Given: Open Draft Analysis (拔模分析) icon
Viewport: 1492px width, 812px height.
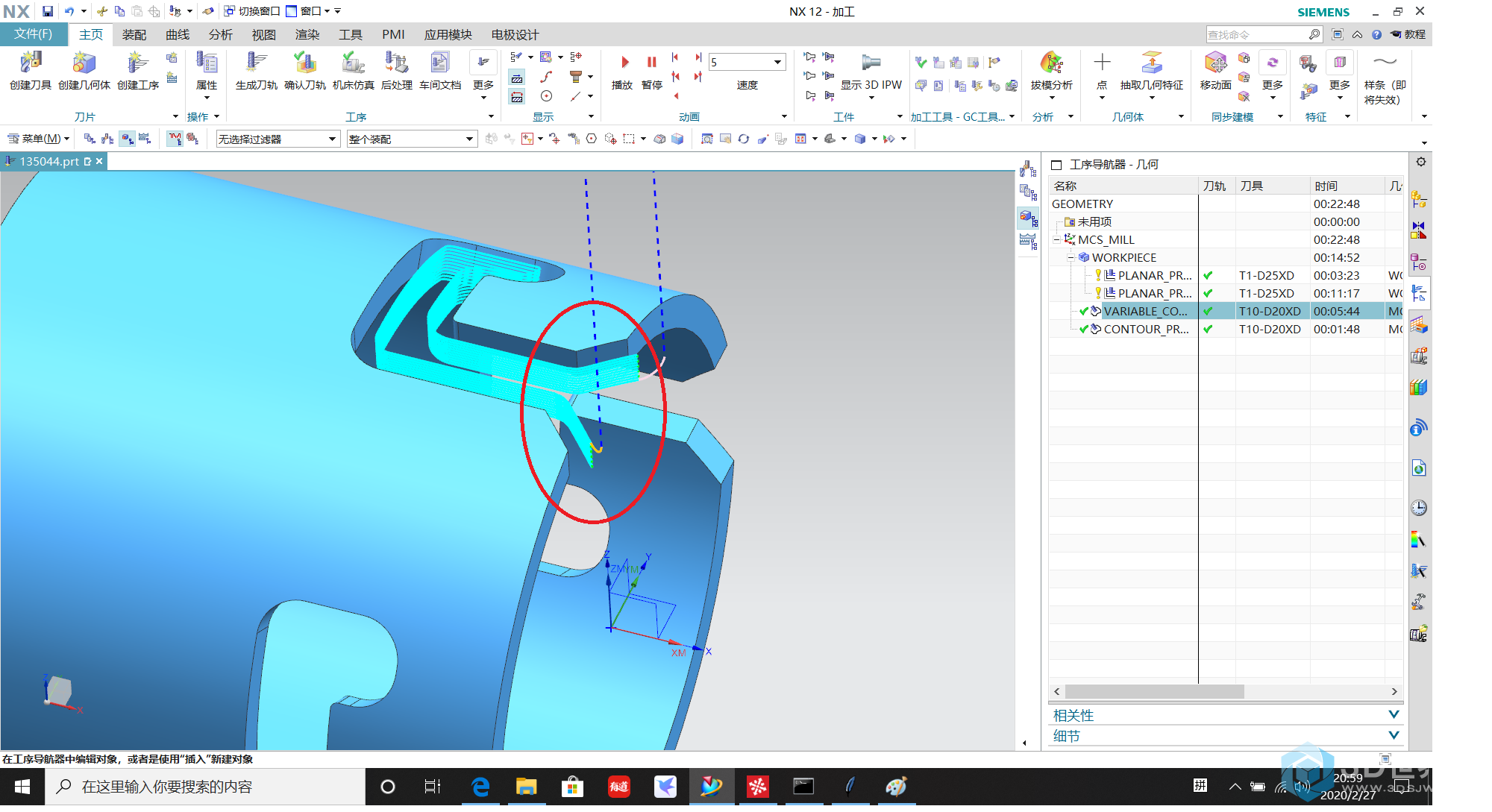Looking at the screenshot, I should point(1051,63).
